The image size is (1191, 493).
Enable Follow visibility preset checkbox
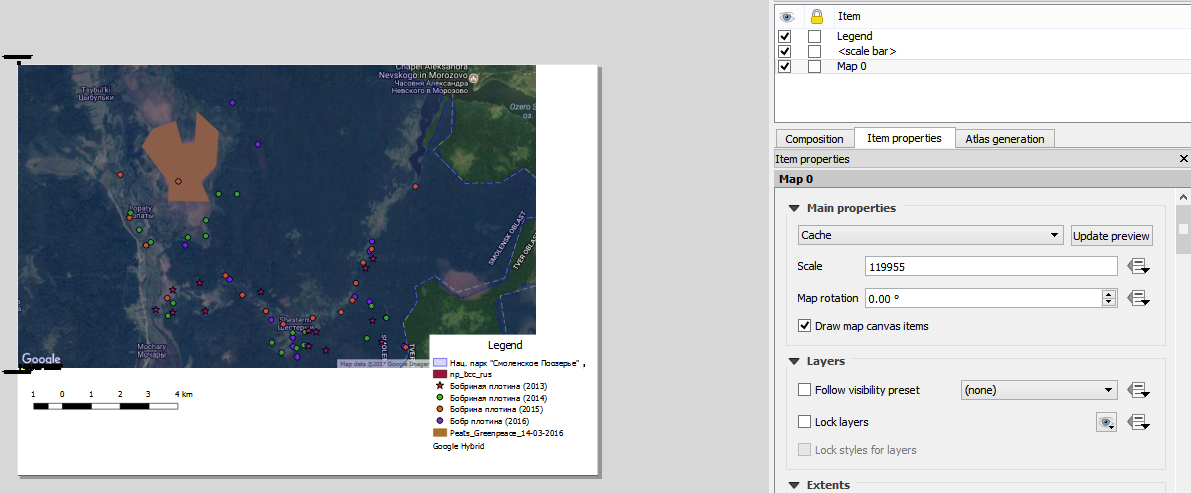(805, 390)
